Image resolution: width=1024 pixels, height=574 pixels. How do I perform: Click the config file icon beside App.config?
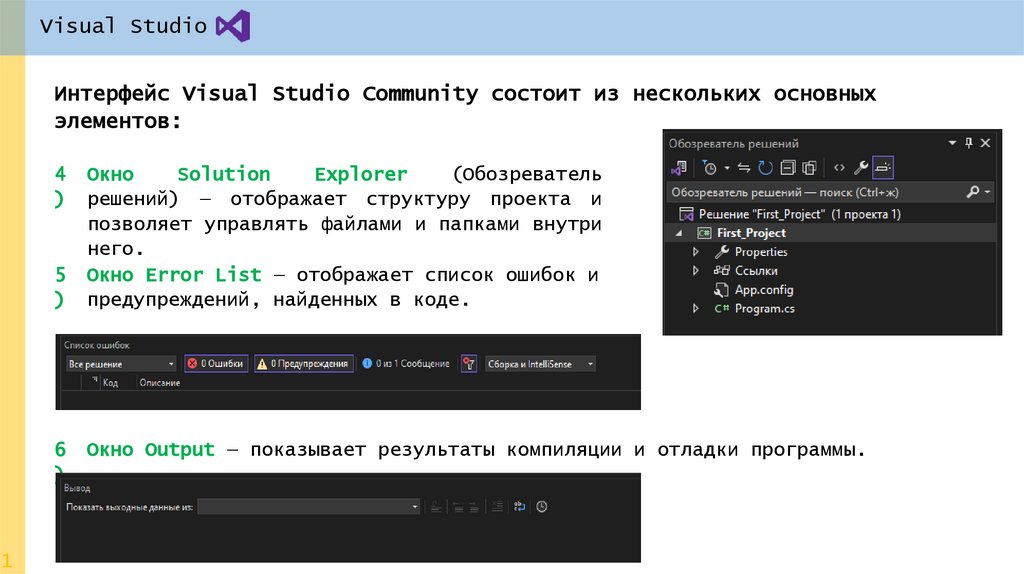tap(722, 290)
